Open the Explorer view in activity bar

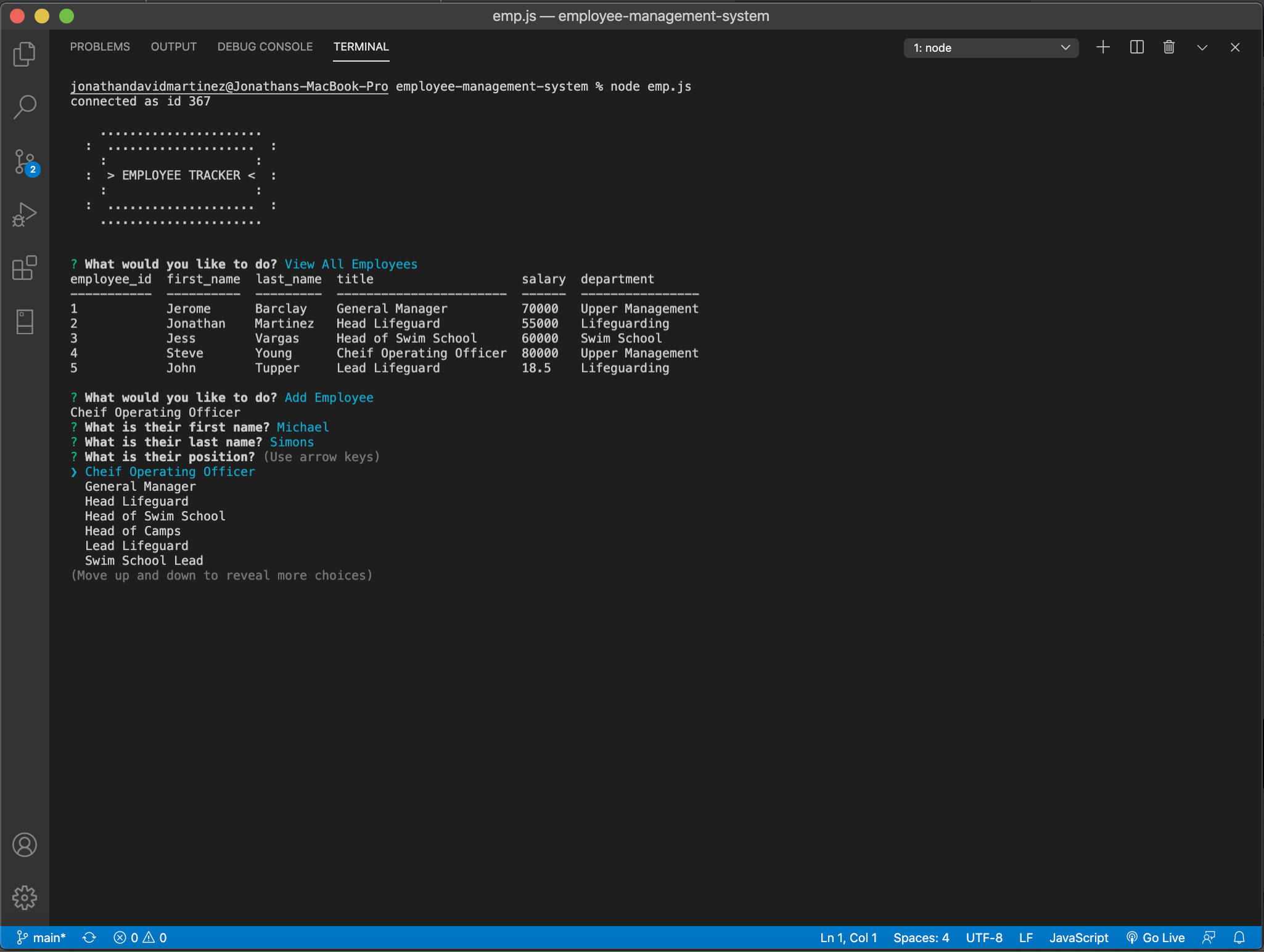tap(25, 54)
